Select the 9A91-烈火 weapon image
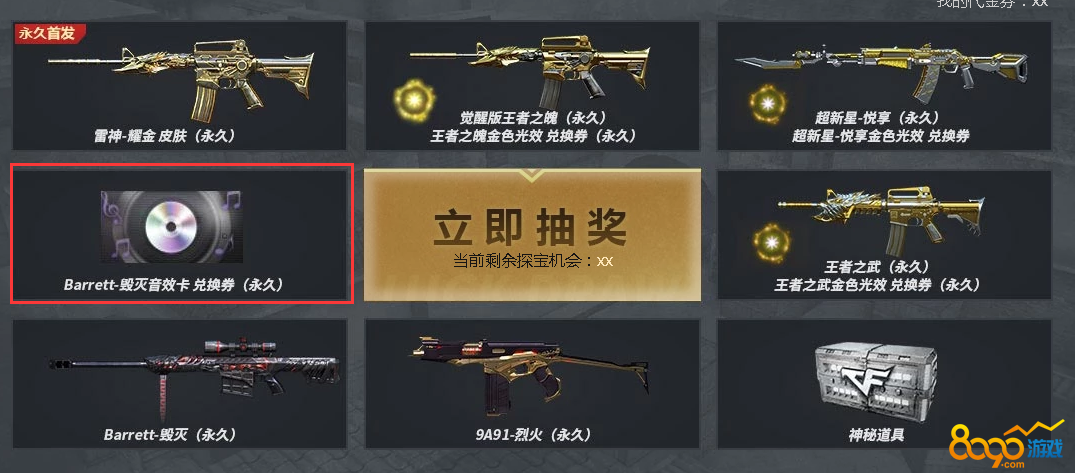The width and height of the screenshot is (1075, 473). point(531,376)
